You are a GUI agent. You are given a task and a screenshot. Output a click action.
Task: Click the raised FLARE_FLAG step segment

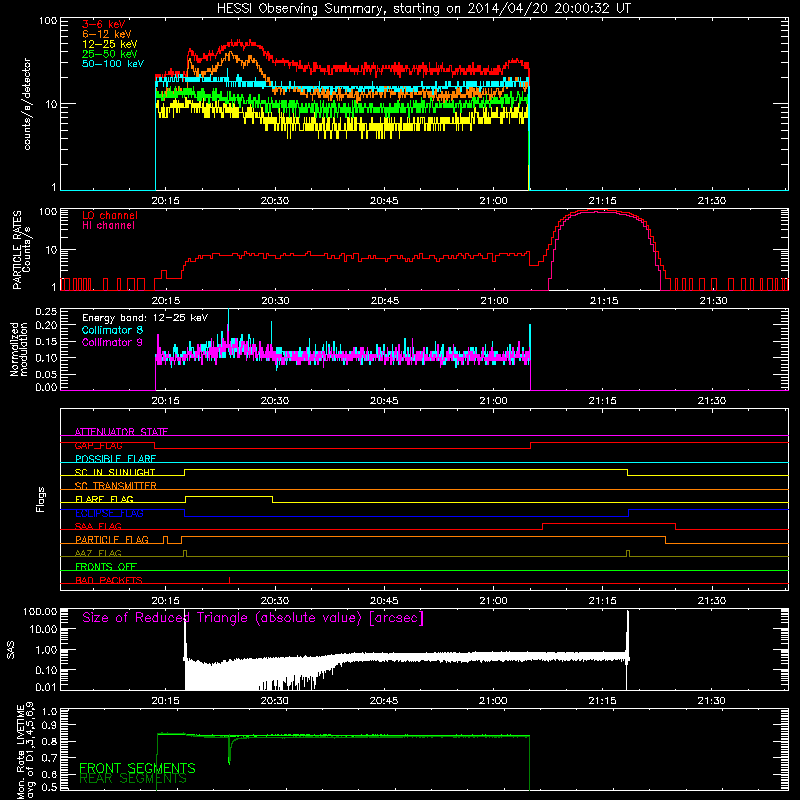click(x=229, y=496)
